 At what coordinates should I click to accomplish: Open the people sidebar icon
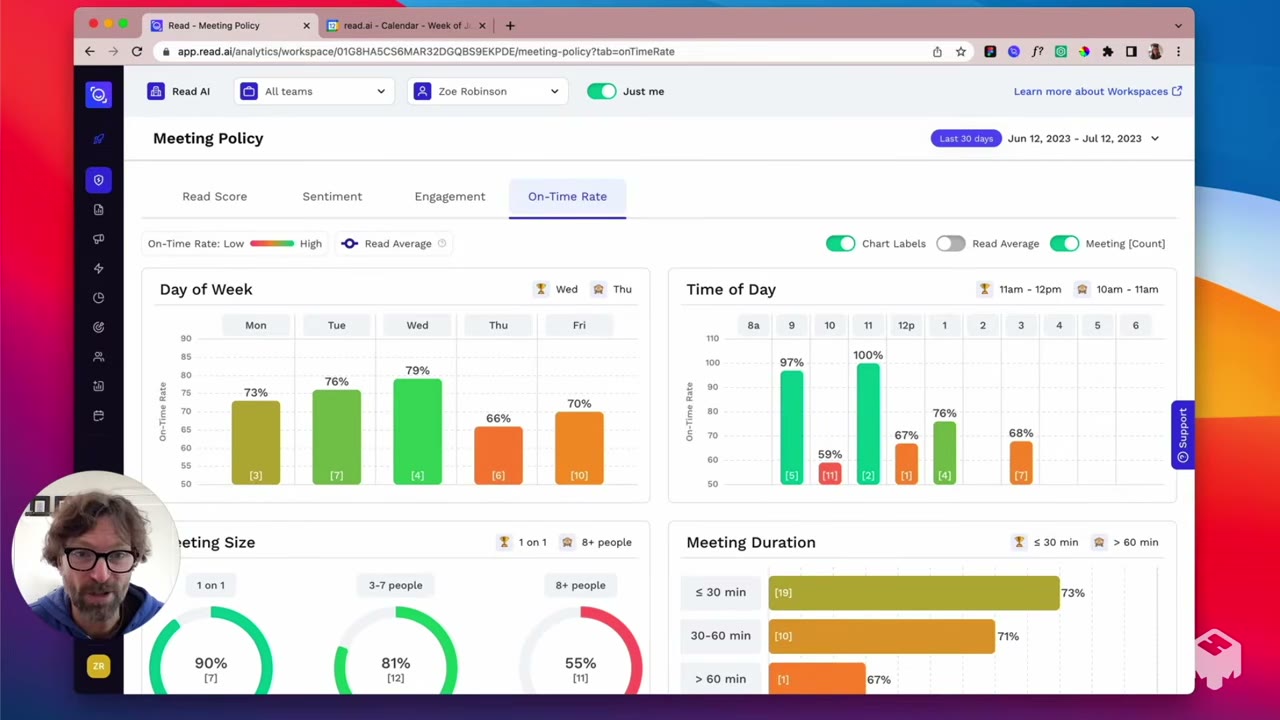(x=98, y=357)
